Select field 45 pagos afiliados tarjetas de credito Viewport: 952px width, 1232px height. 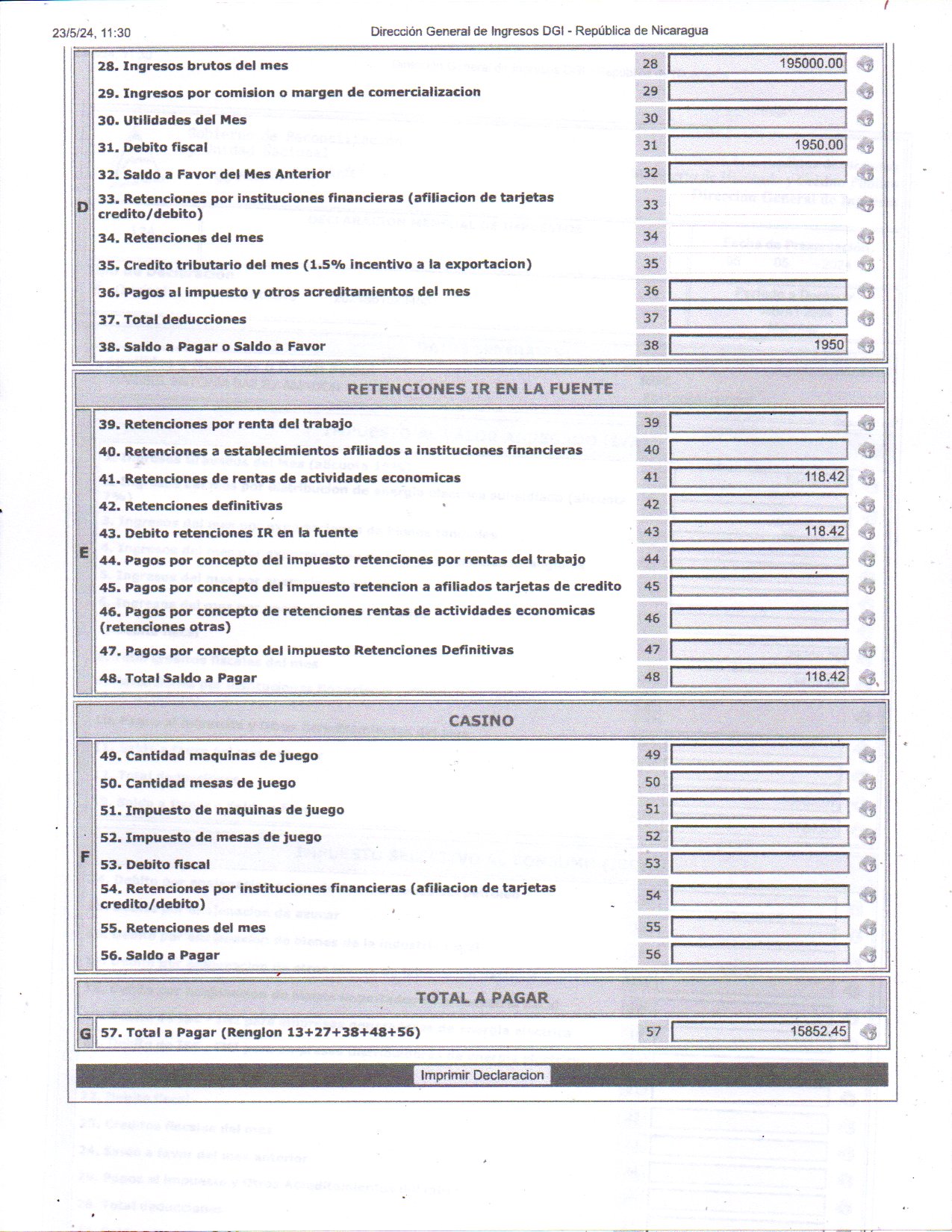[759, 586]
